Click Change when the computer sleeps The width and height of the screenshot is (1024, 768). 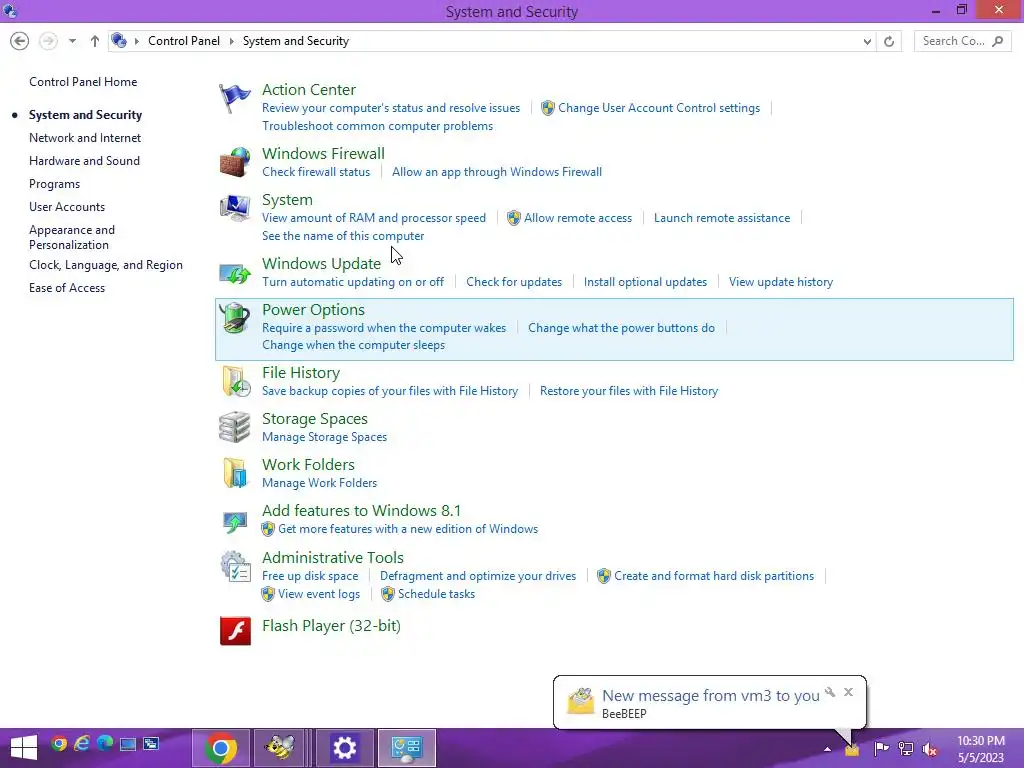(353, 345)
